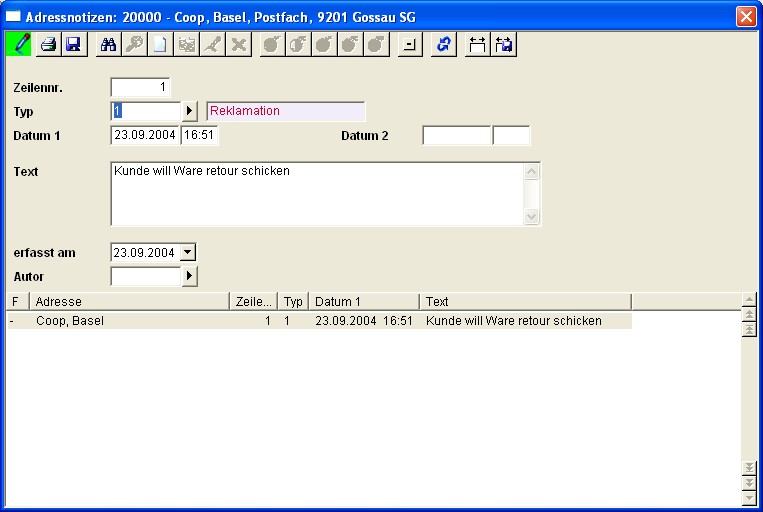
Task: Click the greyed quill edit icon
Action: point(213,44)
